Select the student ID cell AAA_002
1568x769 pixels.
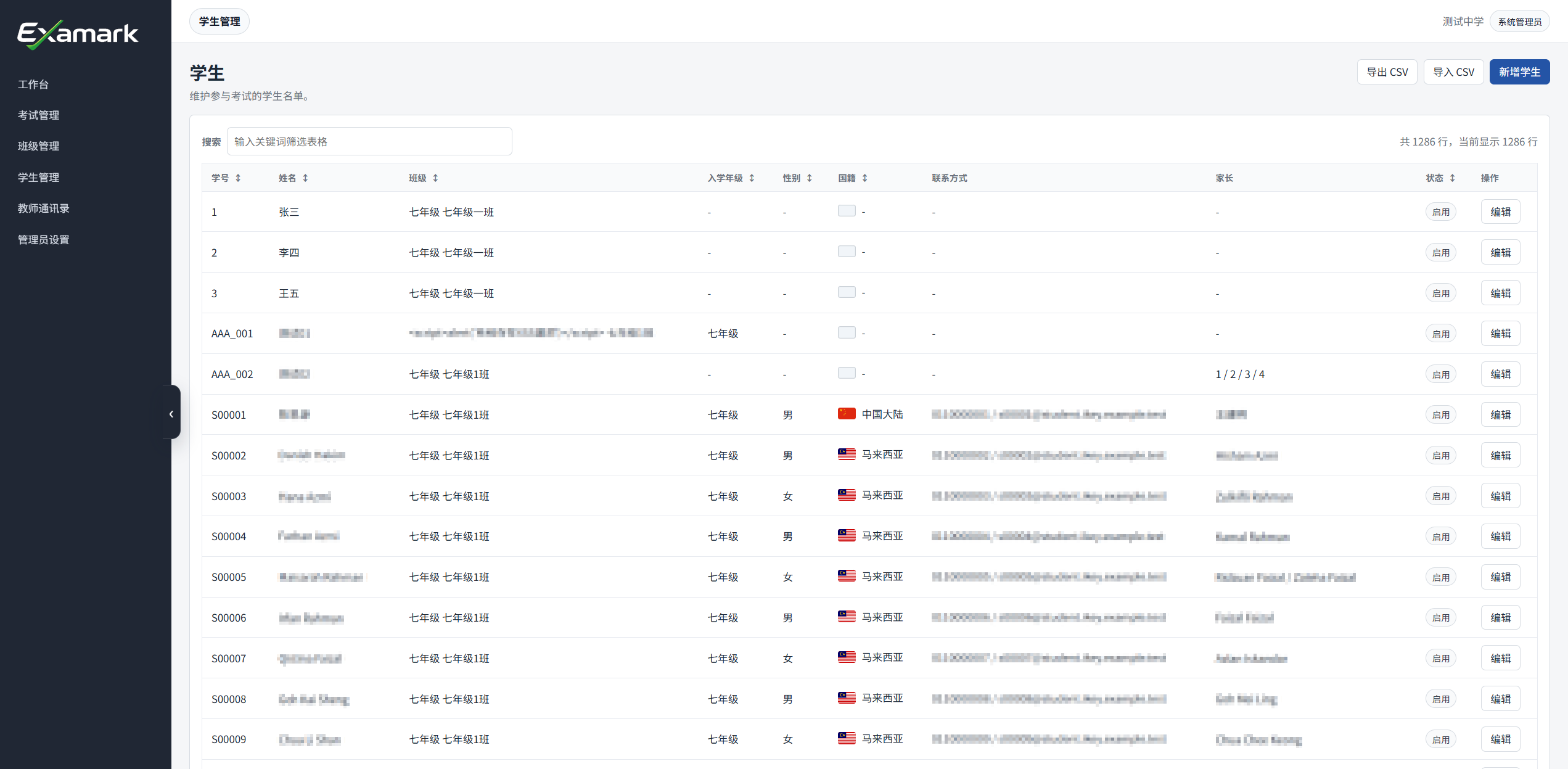point(232,374)
